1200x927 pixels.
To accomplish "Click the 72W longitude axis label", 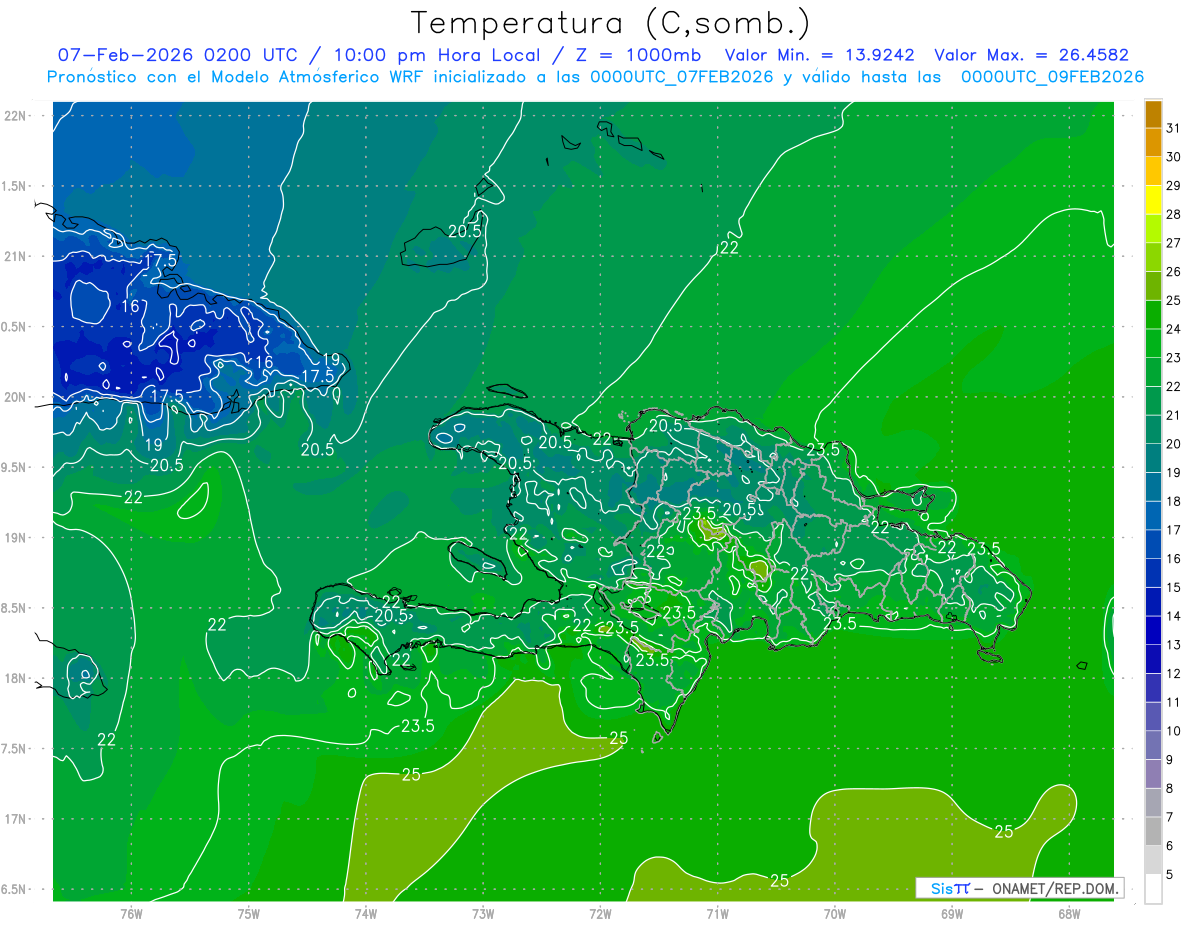I will point(600,913).
